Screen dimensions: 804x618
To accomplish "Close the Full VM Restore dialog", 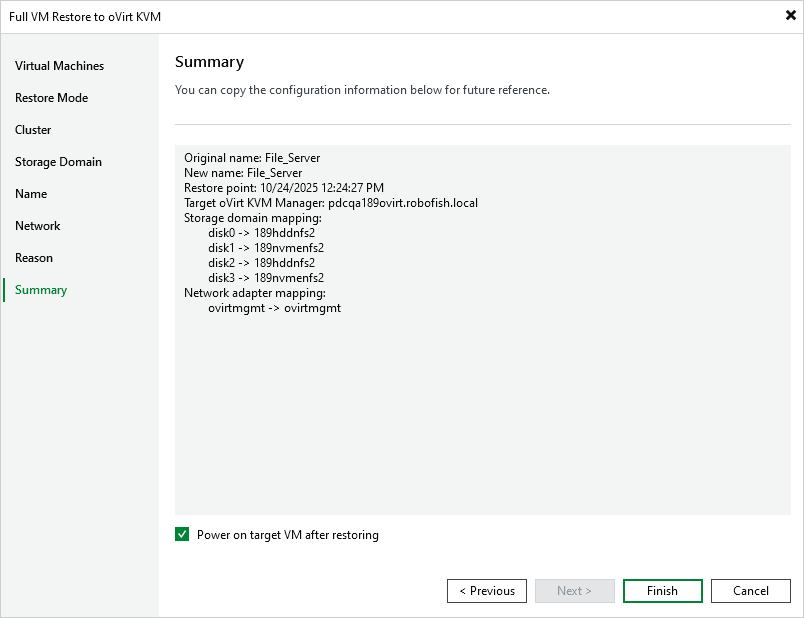I will tap(789, 15).
